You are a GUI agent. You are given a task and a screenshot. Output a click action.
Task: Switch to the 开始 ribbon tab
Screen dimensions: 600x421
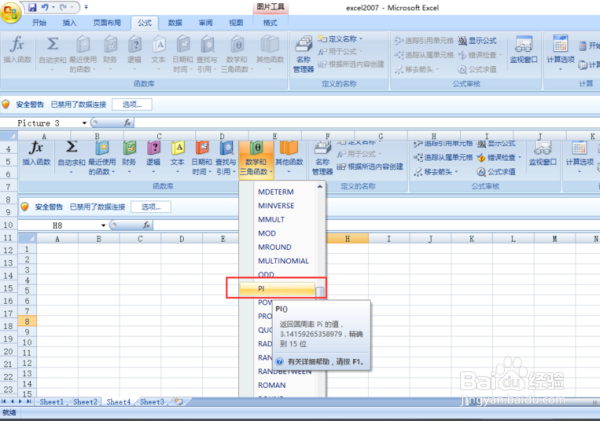point(39,23)
